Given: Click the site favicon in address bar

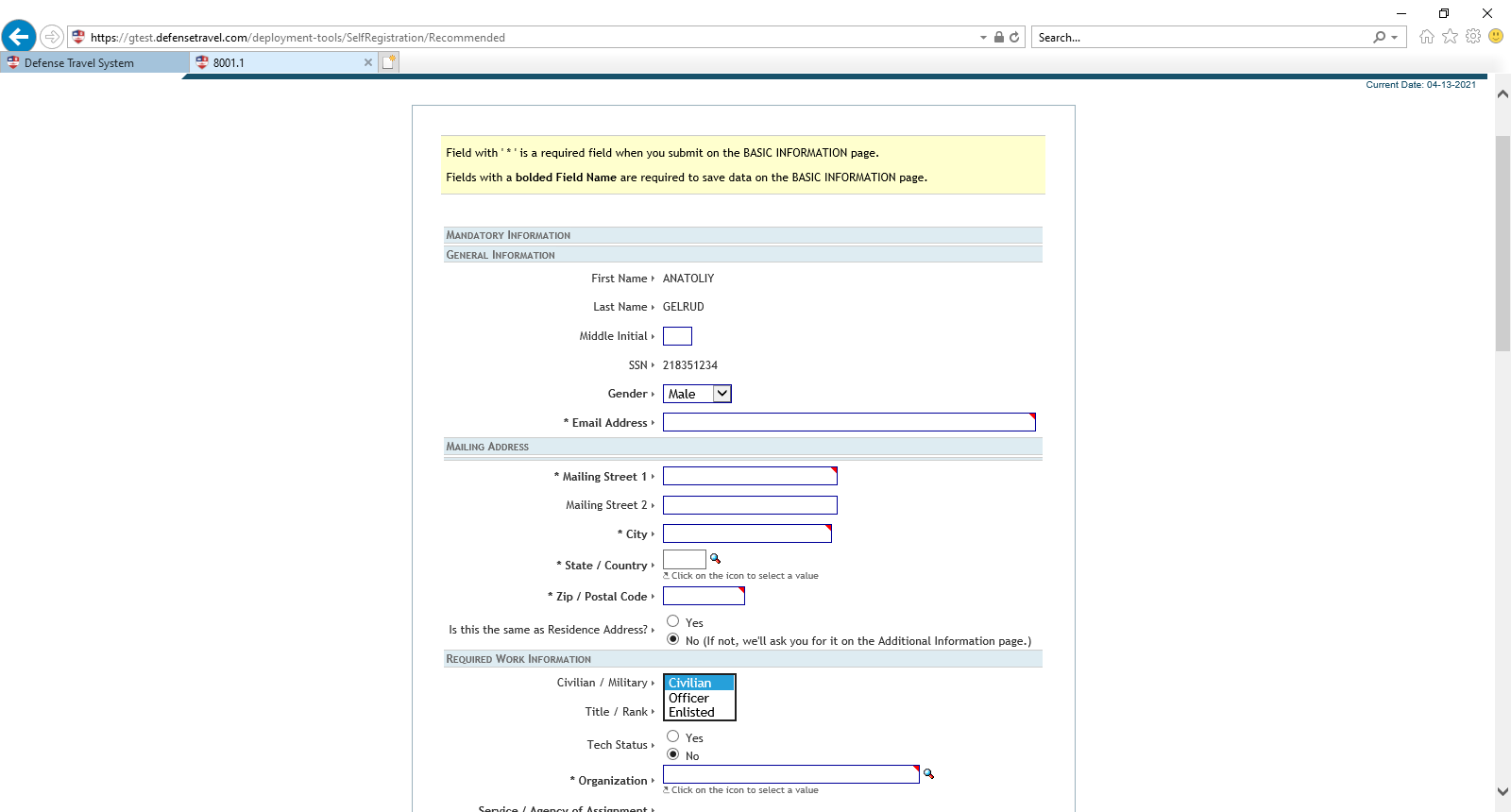Looking at the screenshot, I should [78, 37].
